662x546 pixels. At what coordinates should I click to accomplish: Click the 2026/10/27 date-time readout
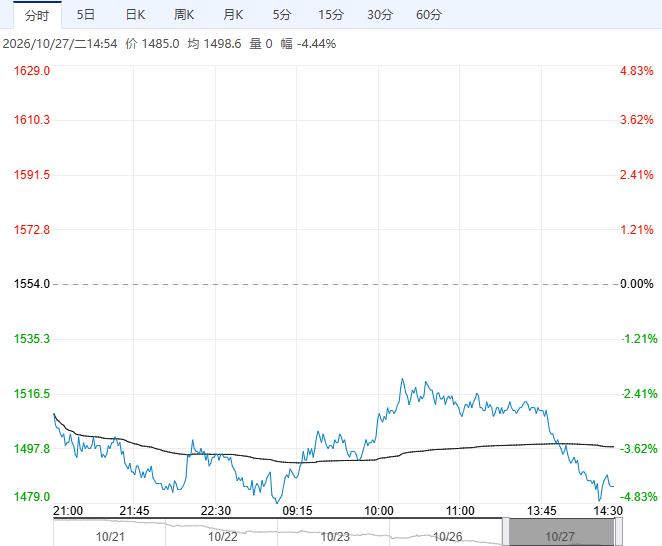click(x=60, y=44)
